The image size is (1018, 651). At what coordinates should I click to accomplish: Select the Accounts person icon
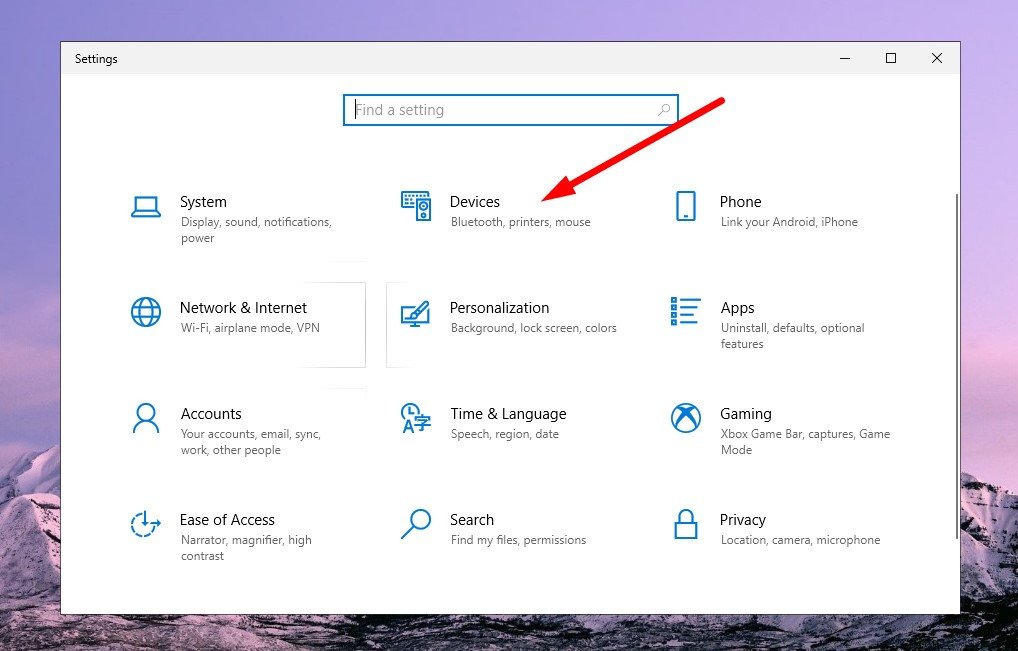click(x=145, y=419)
